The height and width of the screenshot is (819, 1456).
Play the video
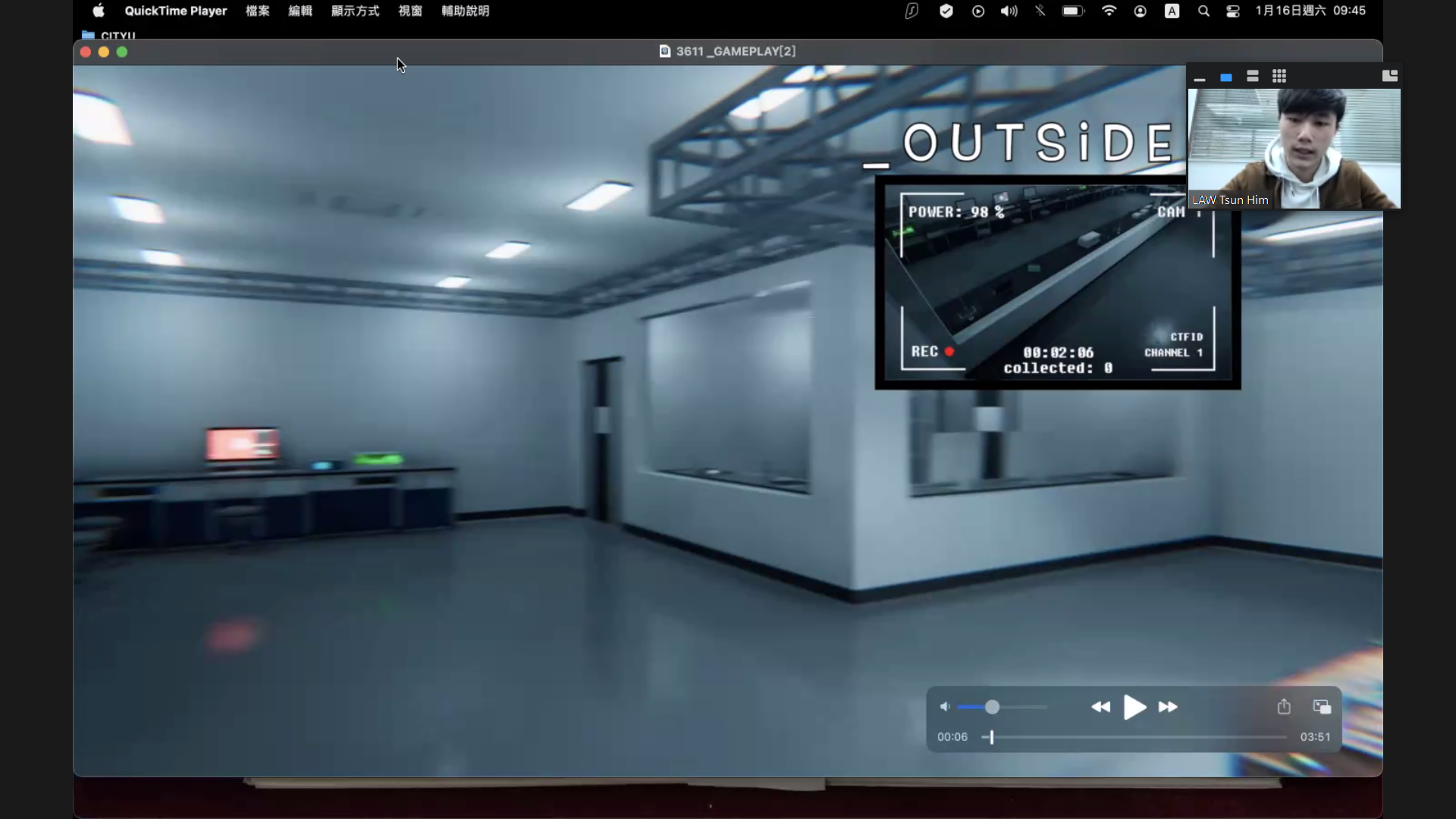(1134, 707)
